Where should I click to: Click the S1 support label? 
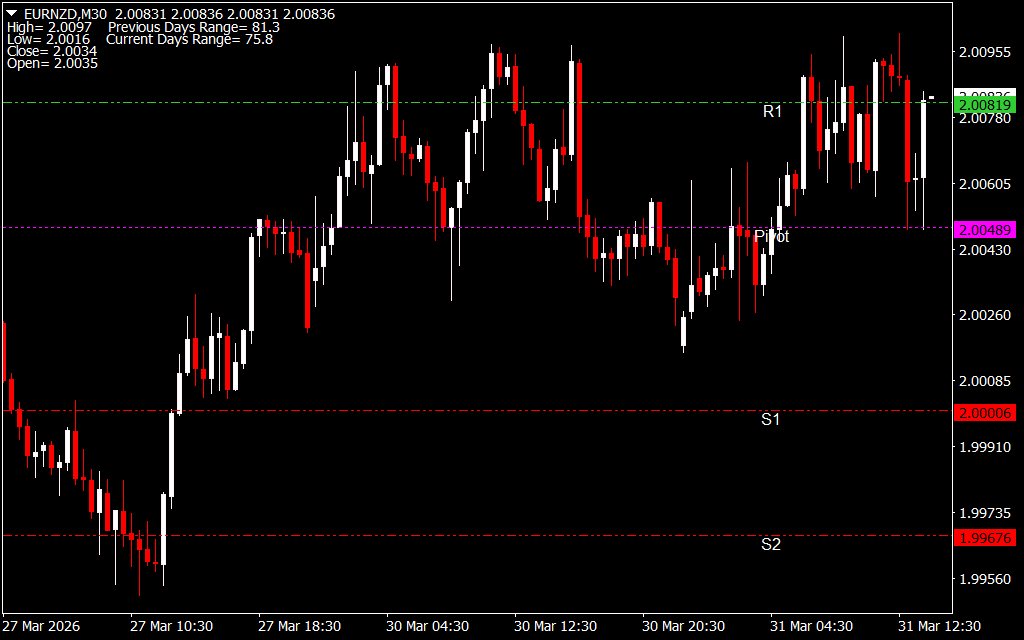[770, 419]
